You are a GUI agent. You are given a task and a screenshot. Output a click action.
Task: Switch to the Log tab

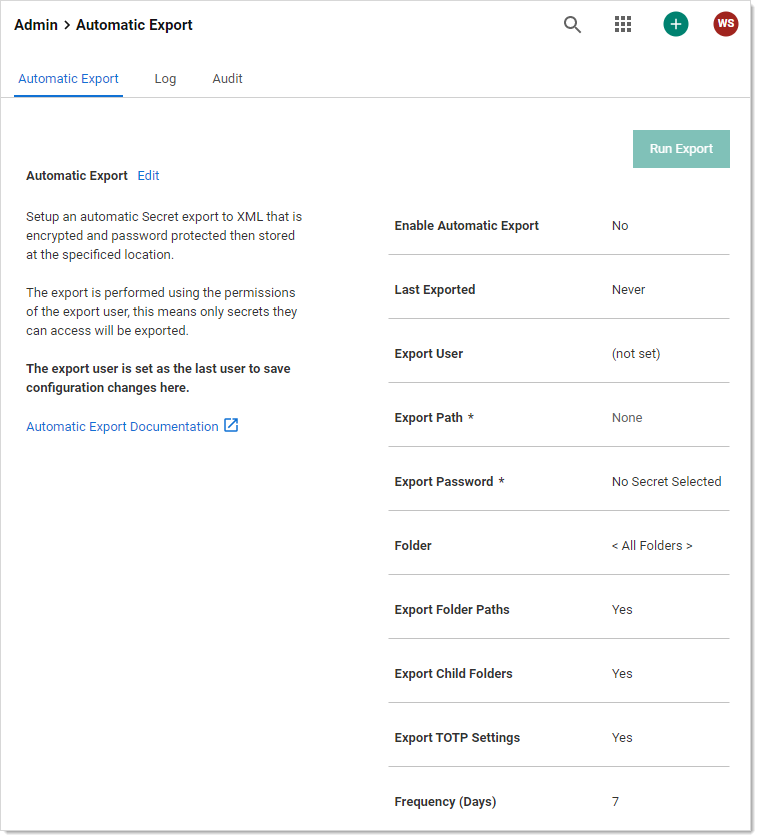[165, 79]
